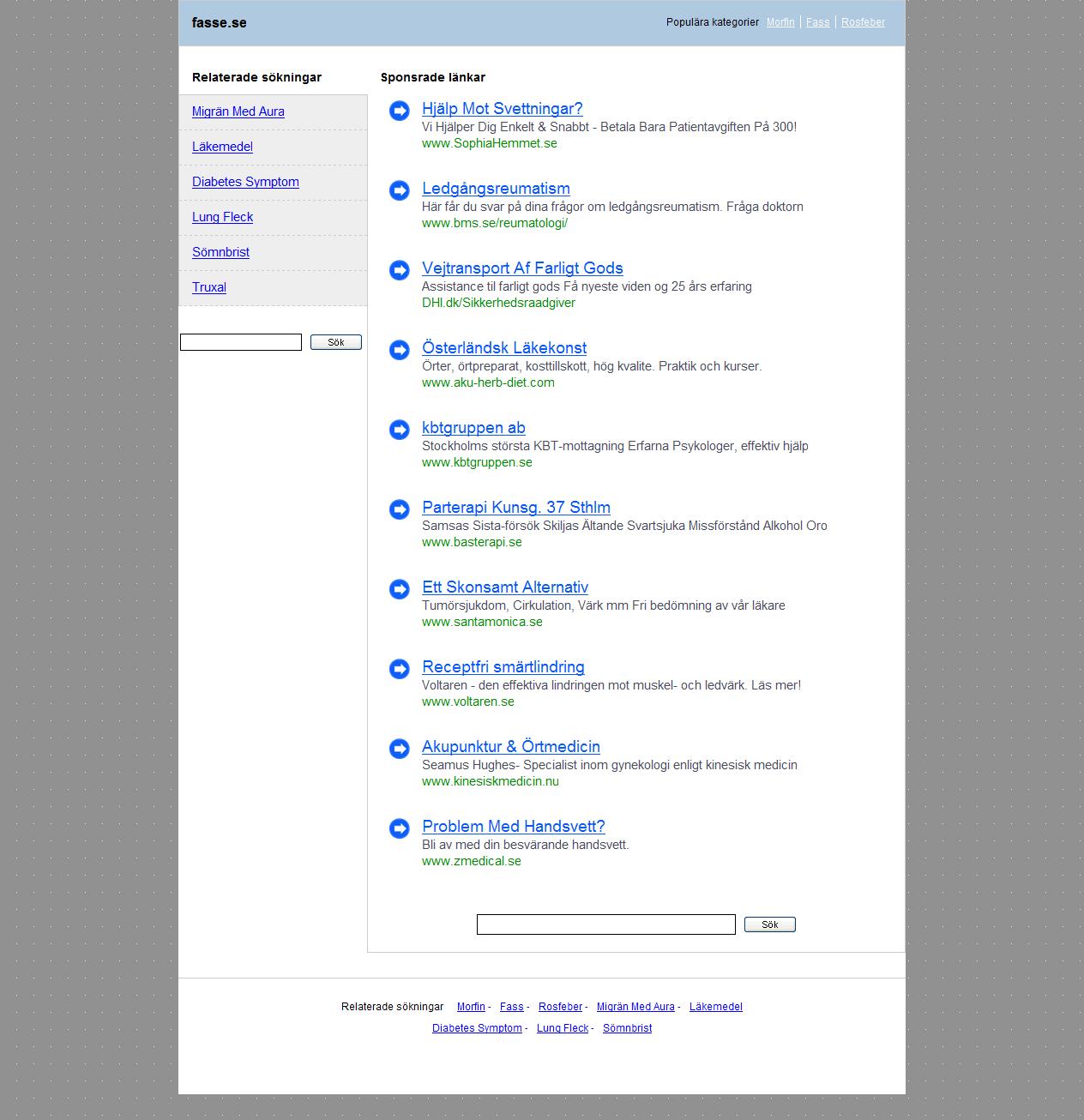The height and width of the screenshot is (1120, 1084).
Task: Open the Problem Med Handsvett? link
Action: 514,827
